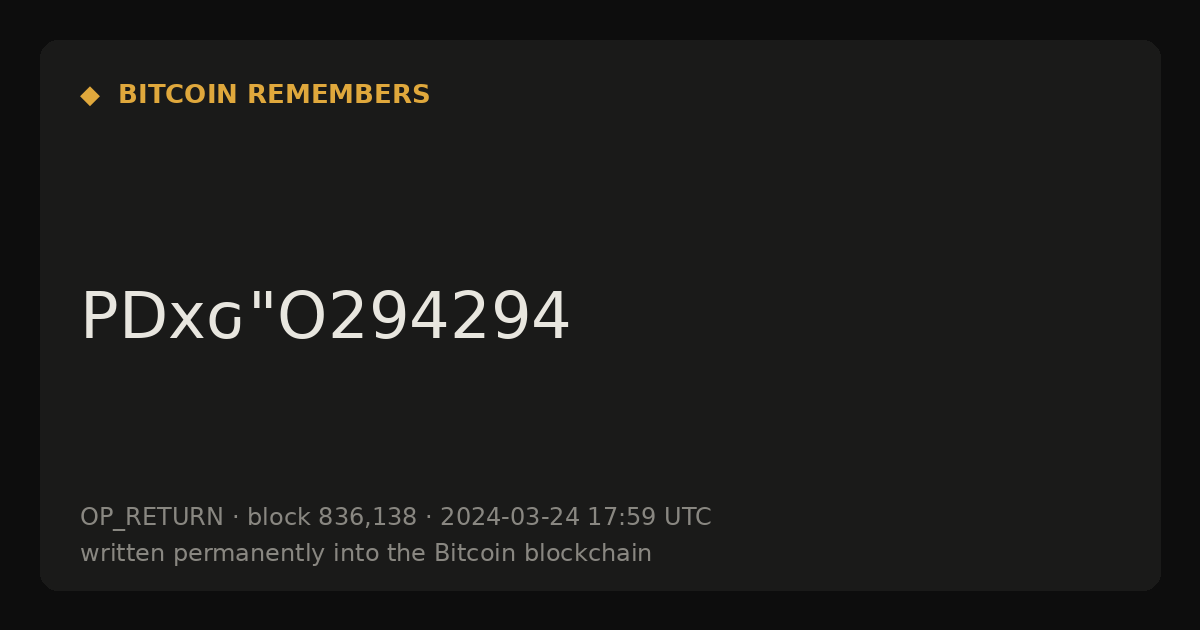The image size is (1200, 630).
Task: Click the quotation mark in the message
Action: (261, 303)
